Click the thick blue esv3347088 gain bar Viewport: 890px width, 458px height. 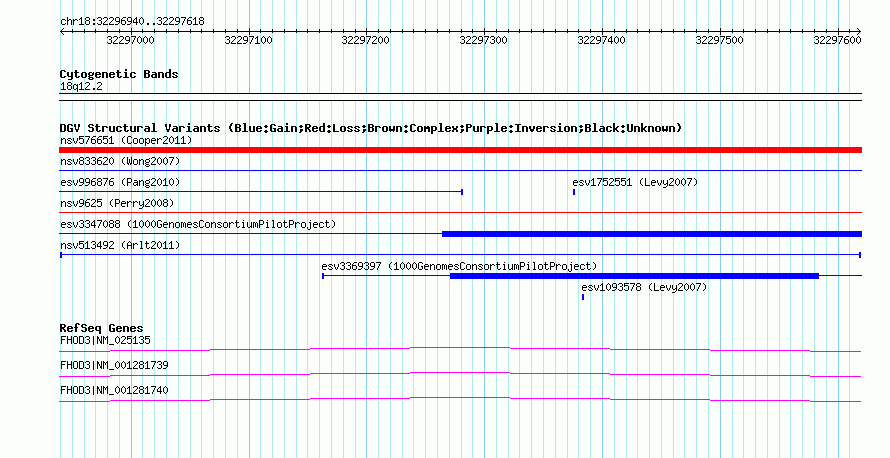coord(652,234)
